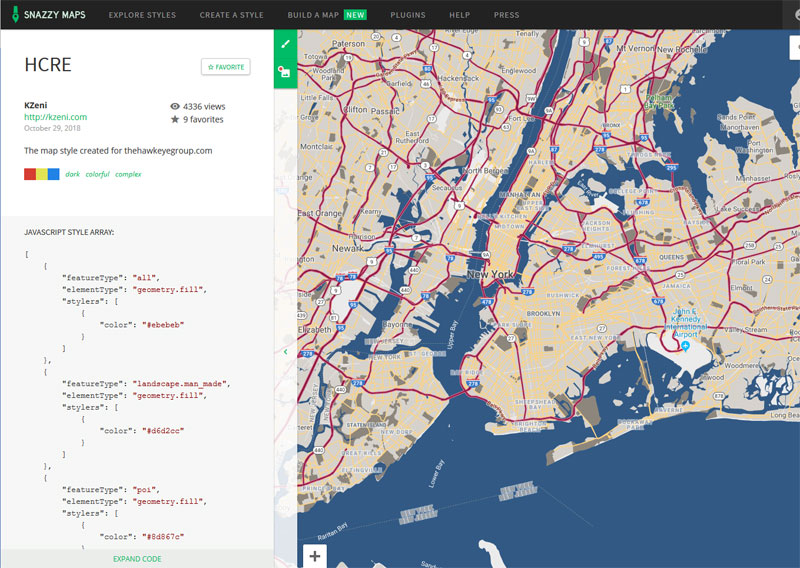Click the green pencil edit icon
The width and height of the screenshot is (800, 568).
tap(285, 44)
